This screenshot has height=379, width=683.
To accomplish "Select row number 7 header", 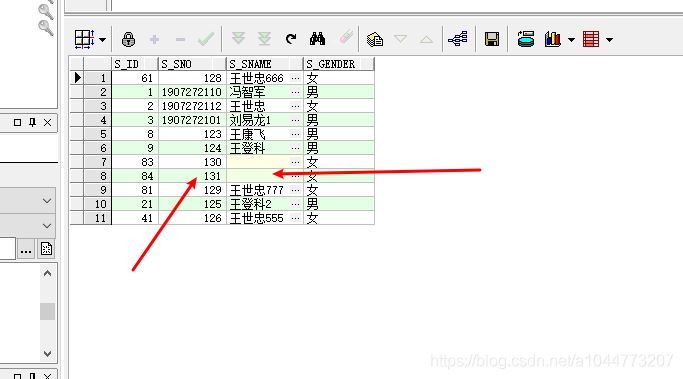I will (98, 162).
